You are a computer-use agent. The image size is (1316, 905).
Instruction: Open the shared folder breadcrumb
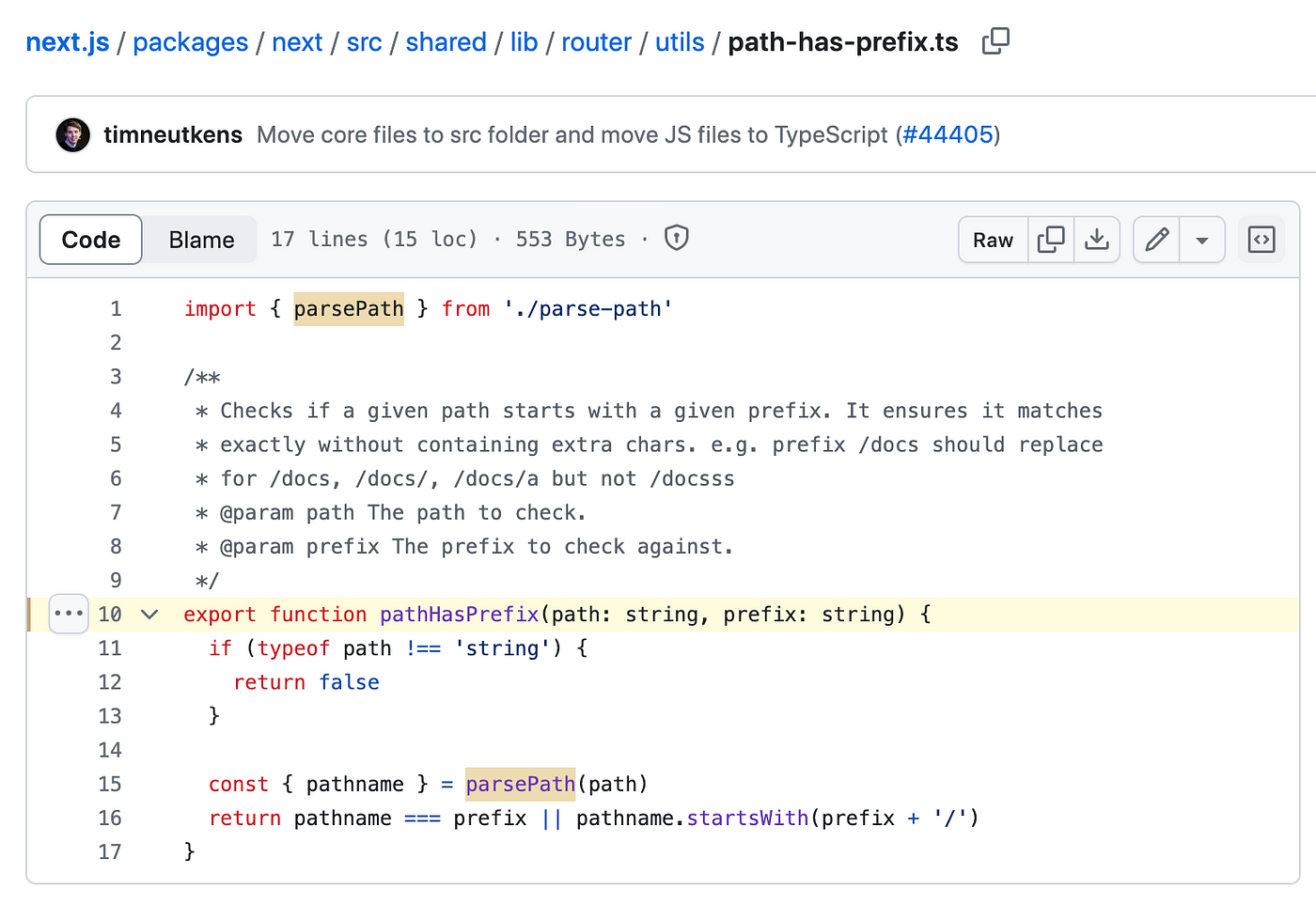[446, 42]
